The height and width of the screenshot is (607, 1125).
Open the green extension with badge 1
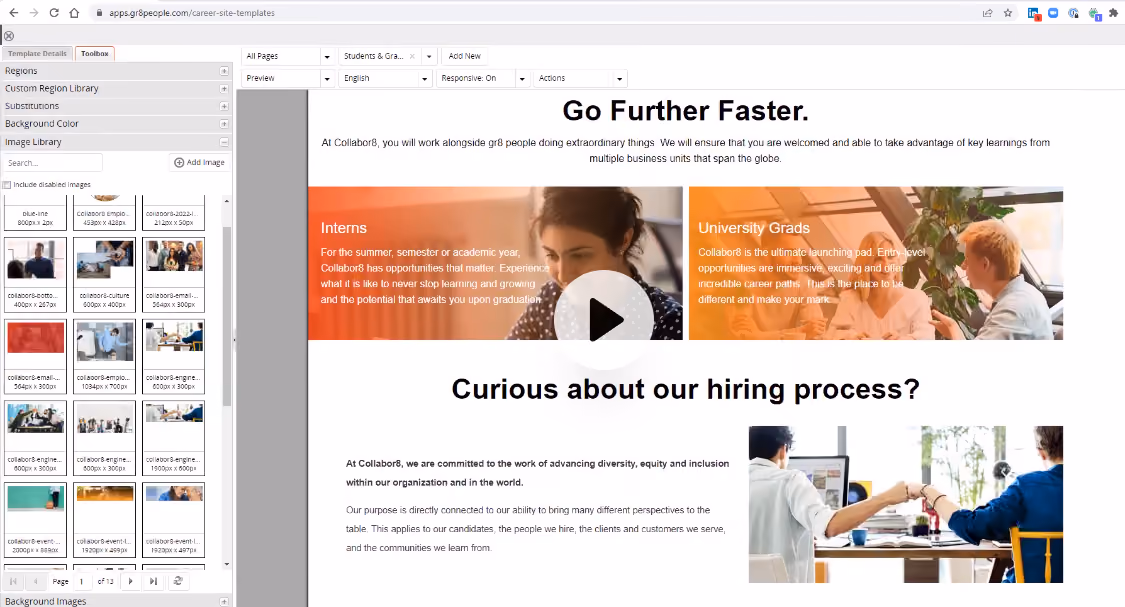point(1094,13)
